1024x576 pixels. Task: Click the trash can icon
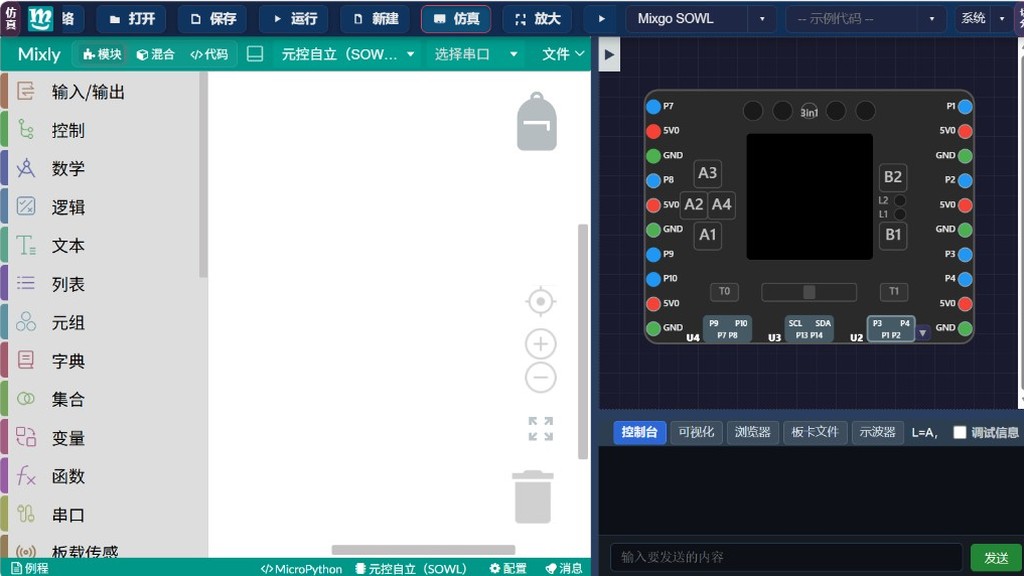(533, 497)
